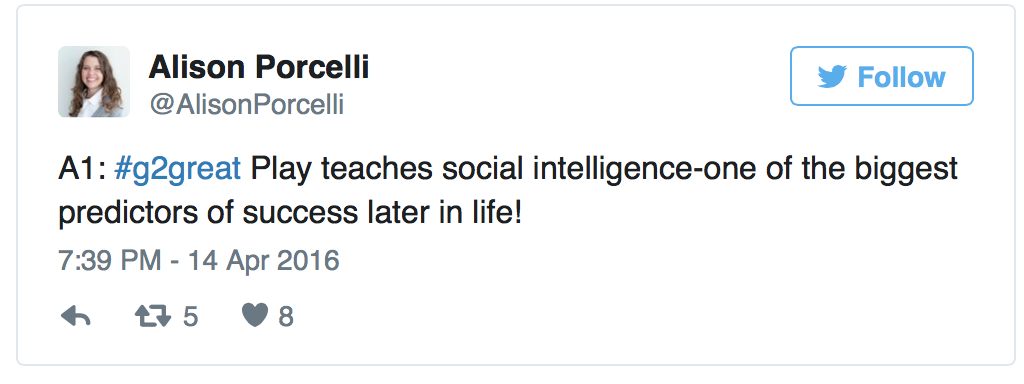Like the tweet with the heart icon
Image resolution: width=1024 pixels, height=384 pixels.
click(x=255, y=316)
